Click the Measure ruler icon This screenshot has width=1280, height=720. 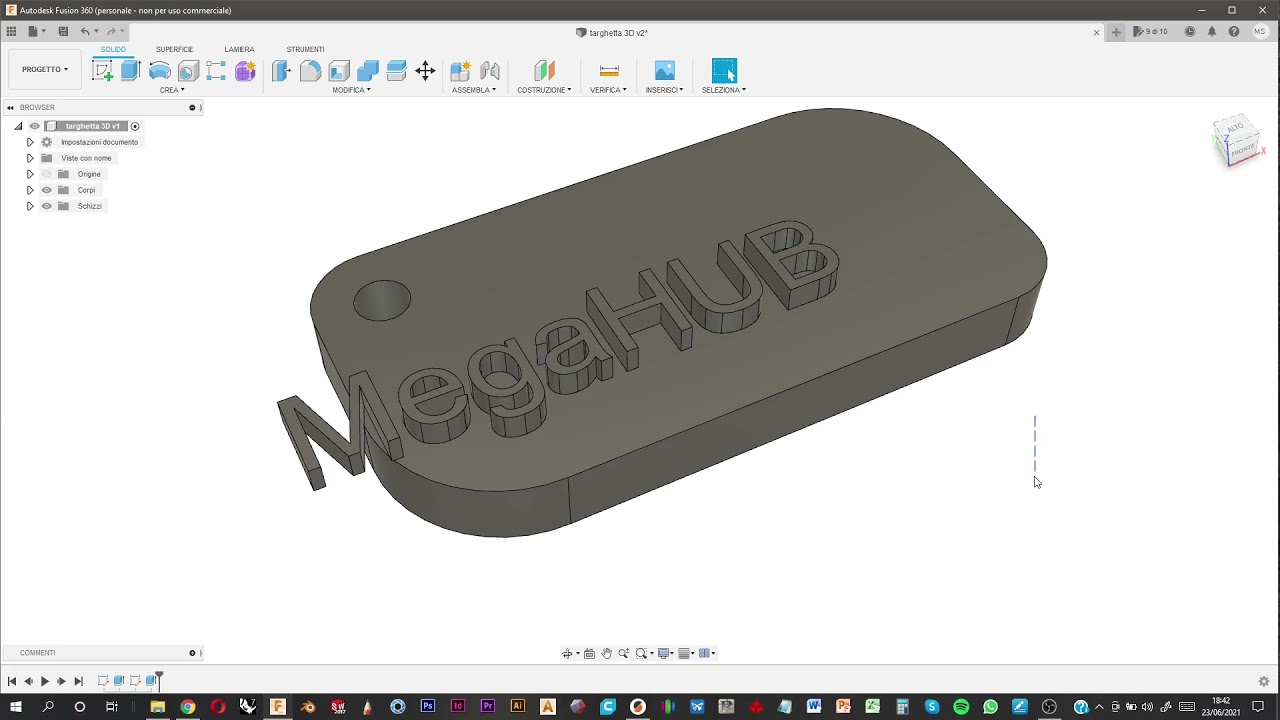click(x=609, y=70)
